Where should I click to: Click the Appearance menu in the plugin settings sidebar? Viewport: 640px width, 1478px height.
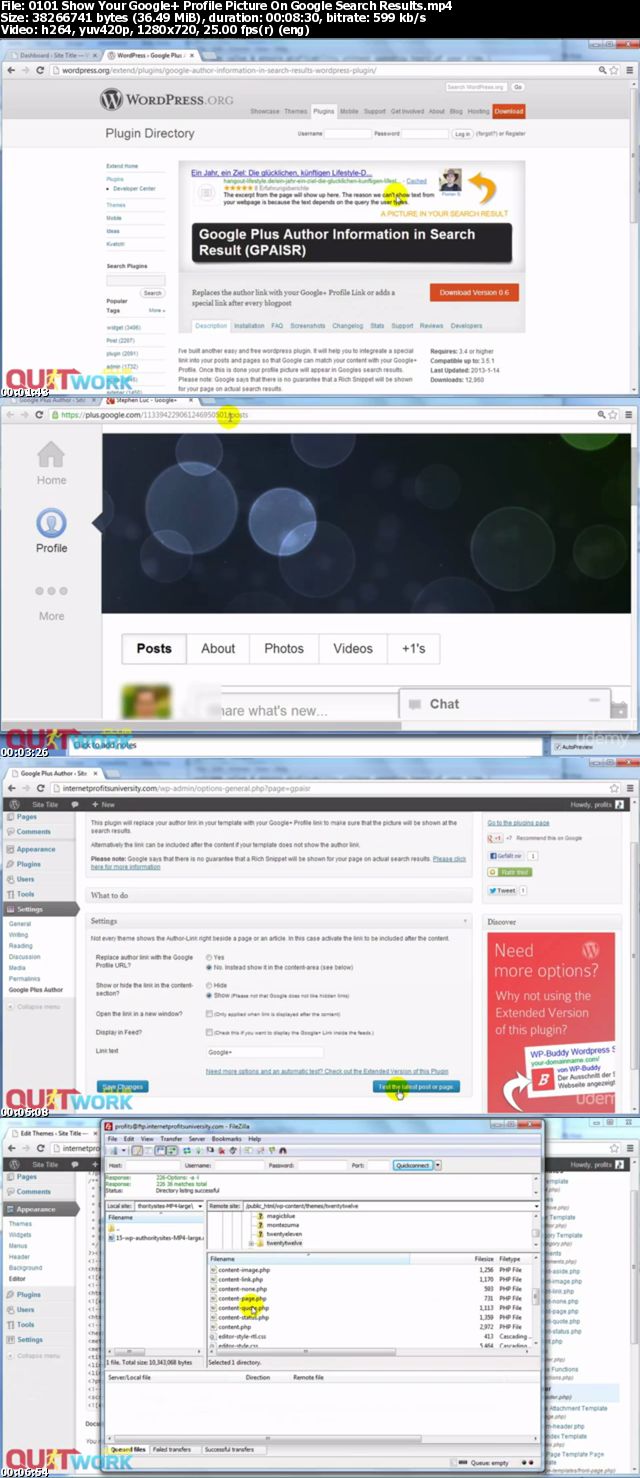point(36,849)
